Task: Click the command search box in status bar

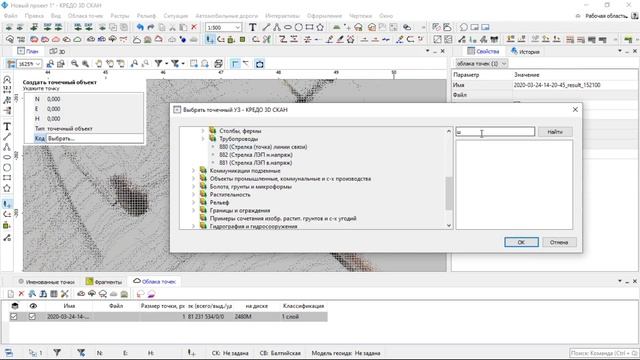Action: tap(603, 353)
